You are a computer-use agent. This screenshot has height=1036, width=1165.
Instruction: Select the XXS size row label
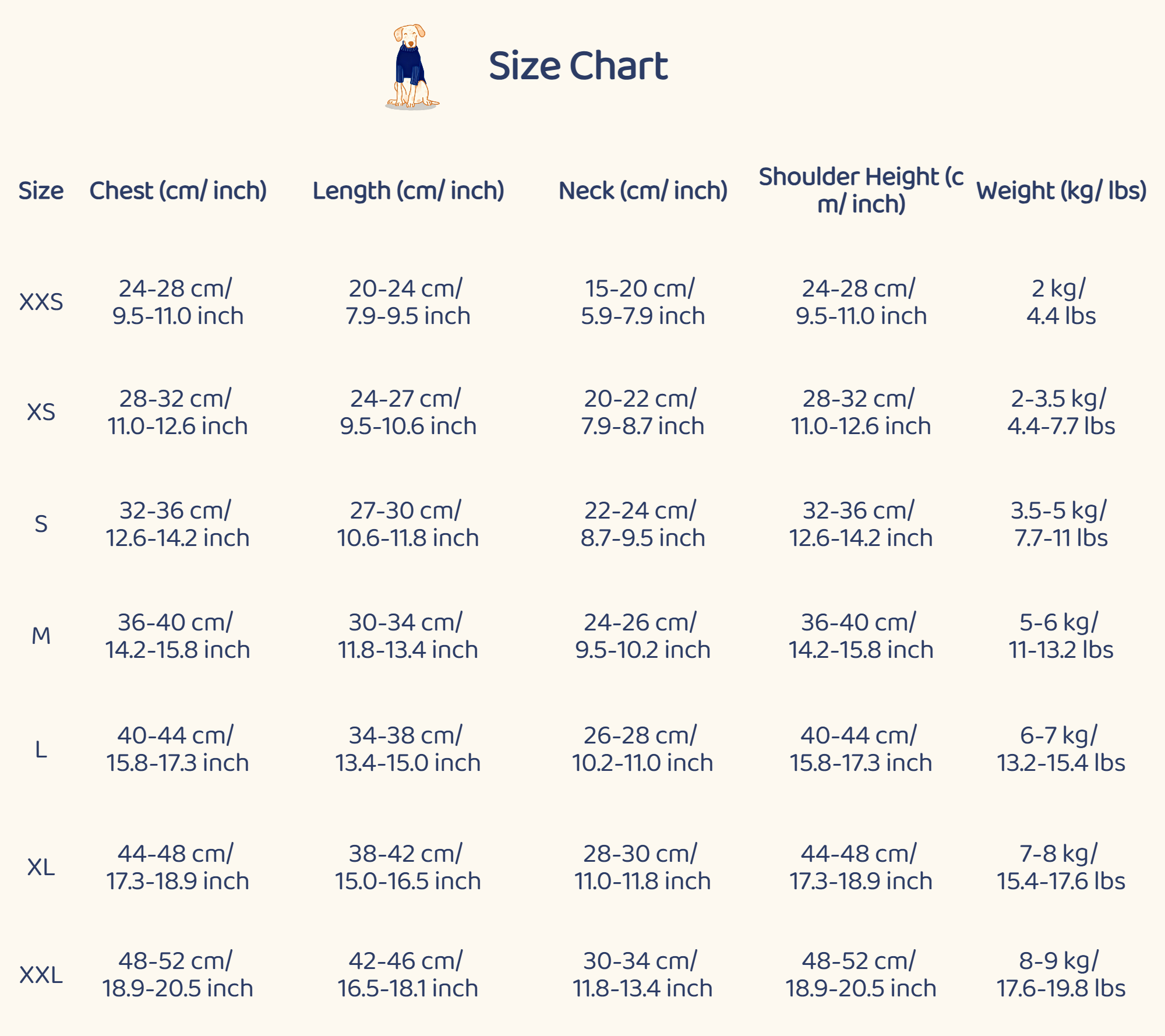41,302
